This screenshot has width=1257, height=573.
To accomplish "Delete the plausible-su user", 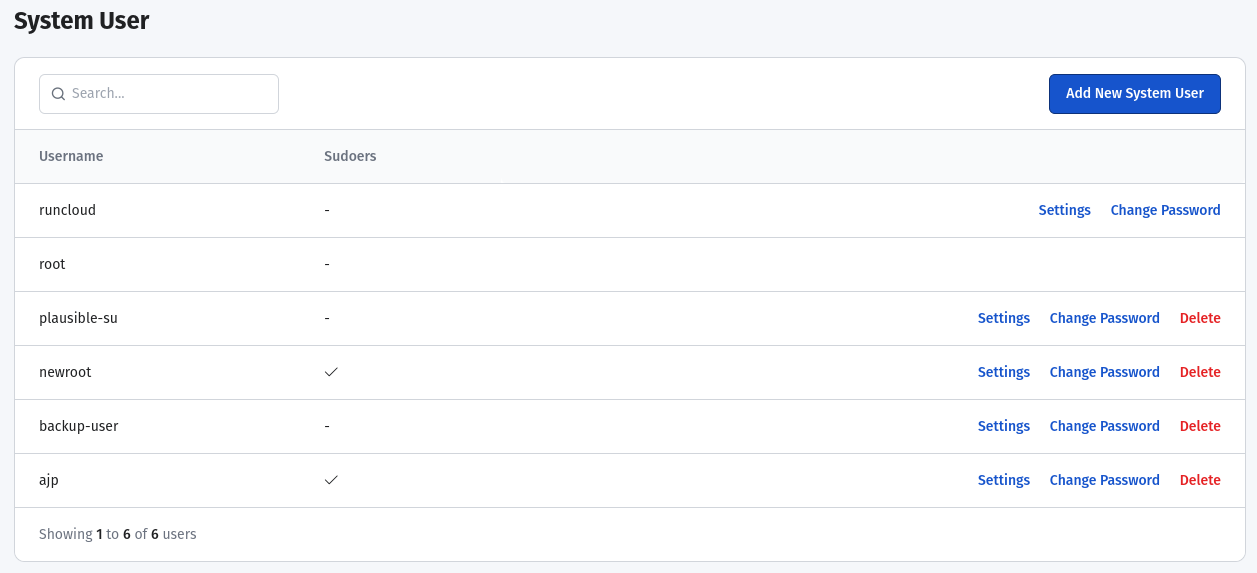I will coord(1200,318).
